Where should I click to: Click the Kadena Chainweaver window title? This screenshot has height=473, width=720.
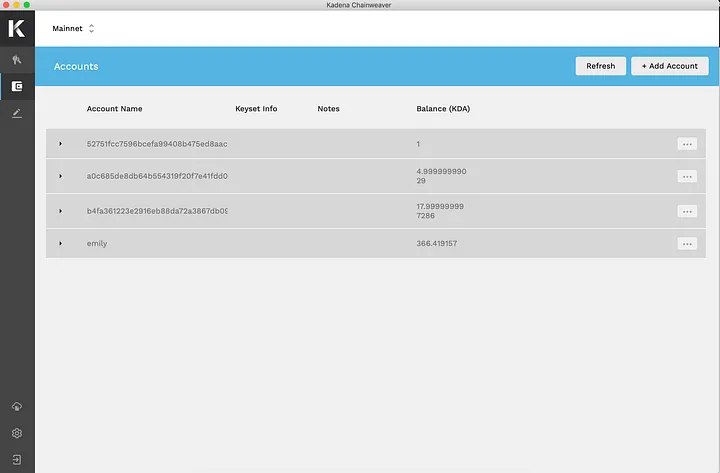pos(359,5)
